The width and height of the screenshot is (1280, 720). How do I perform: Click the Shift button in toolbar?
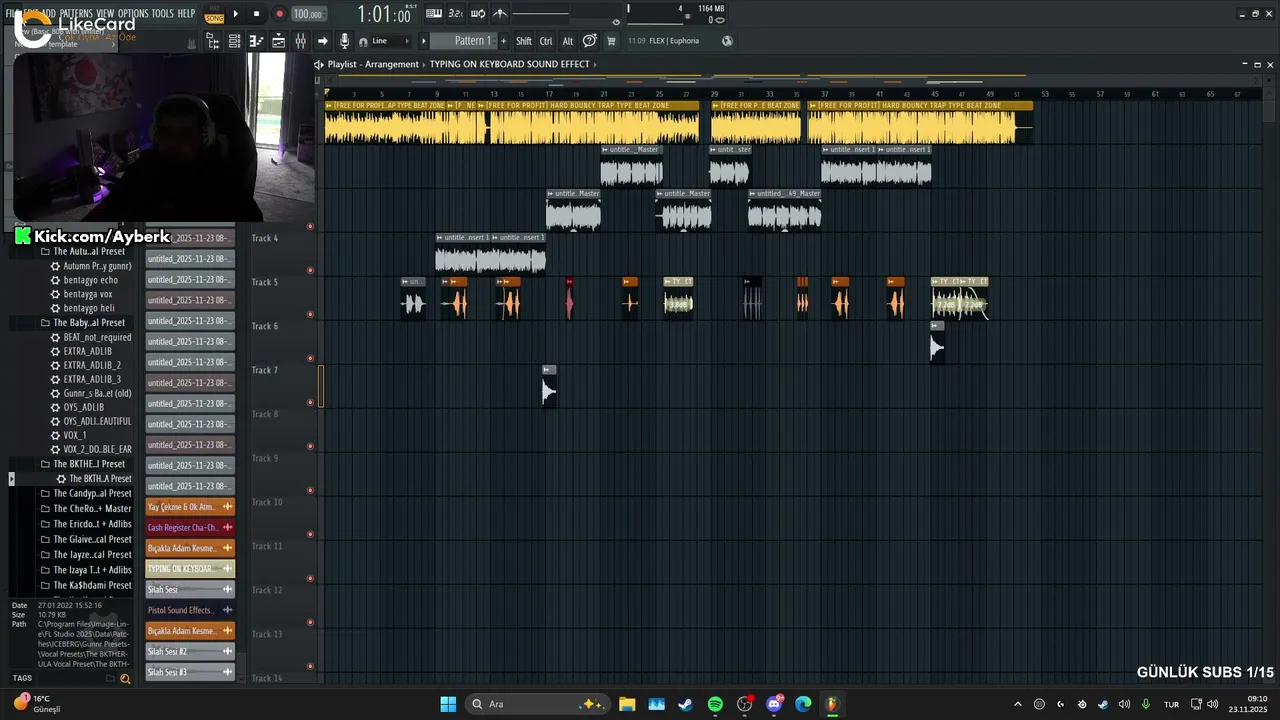524,41
